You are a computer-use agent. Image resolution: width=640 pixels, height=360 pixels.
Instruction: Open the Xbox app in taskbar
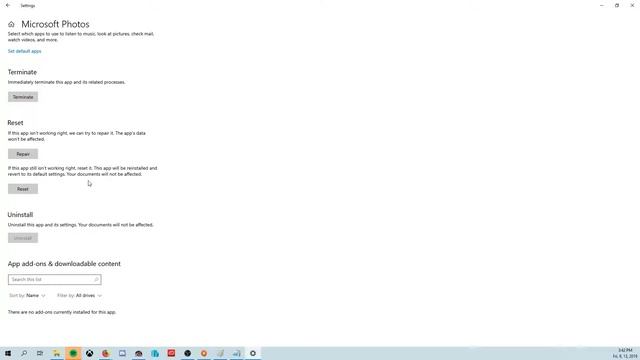(x=89, y=353)
